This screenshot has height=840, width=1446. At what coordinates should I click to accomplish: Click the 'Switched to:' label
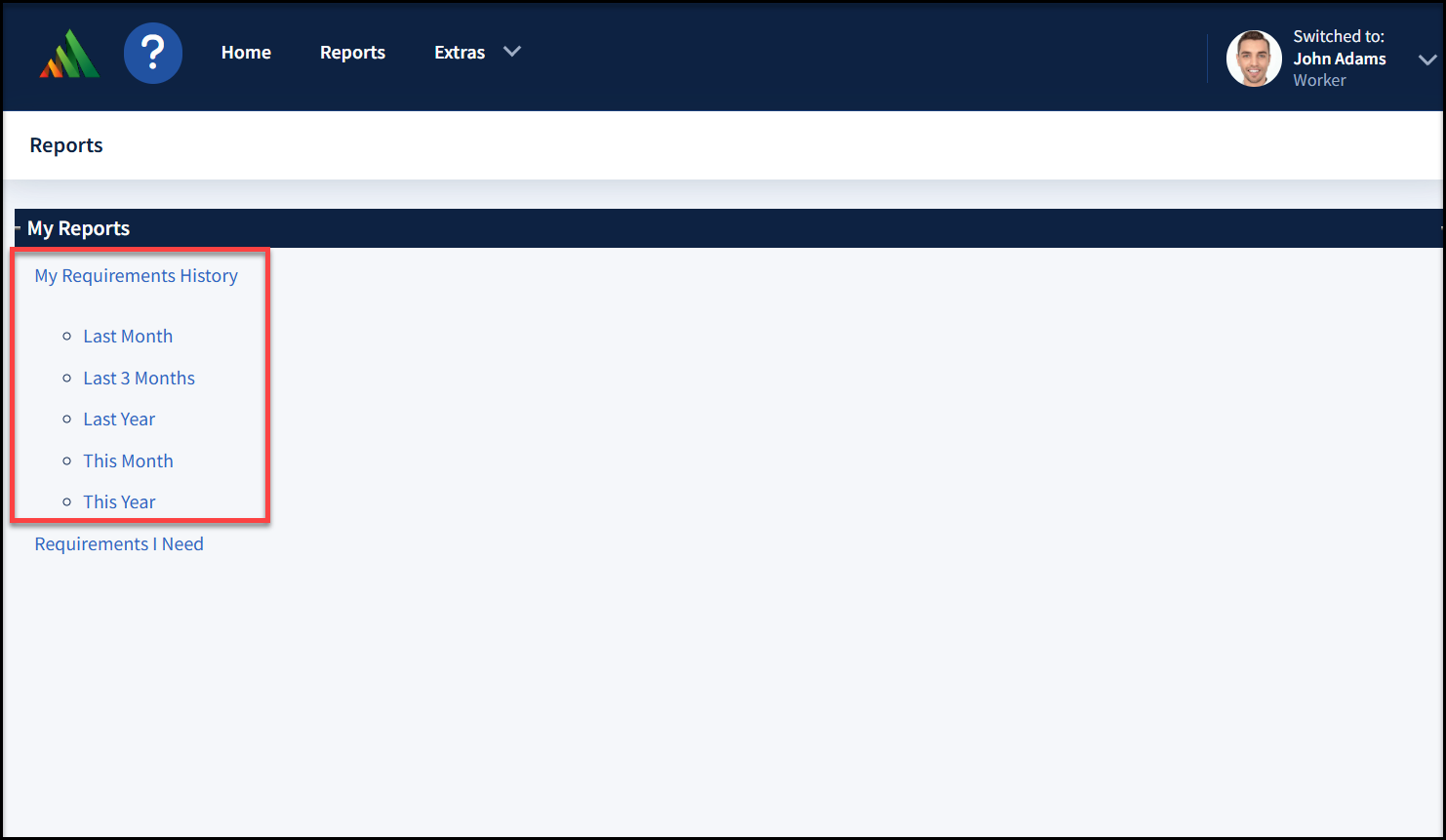click(1338, 36)
